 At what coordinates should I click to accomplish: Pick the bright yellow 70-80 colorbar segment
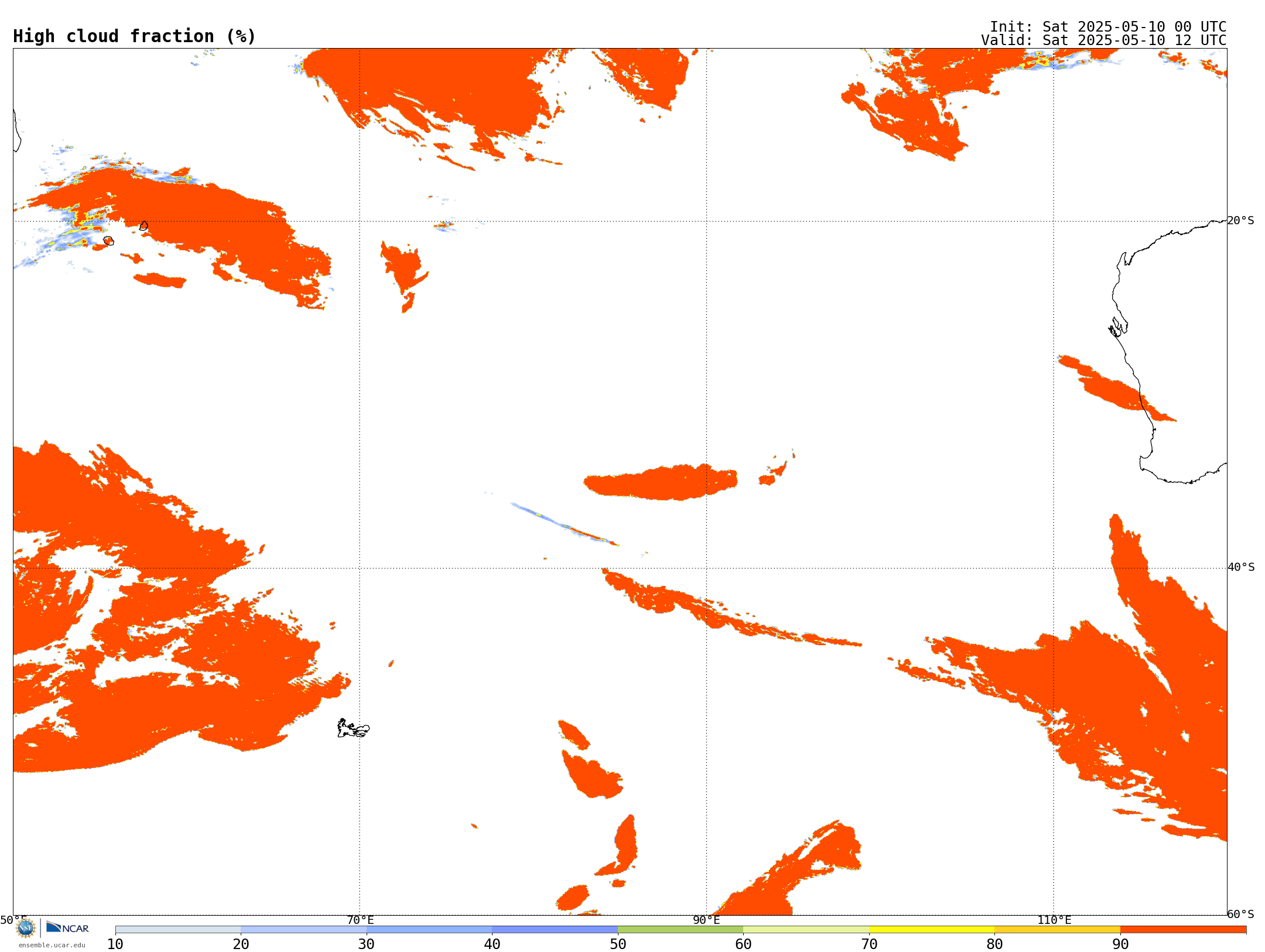point(932,930)
